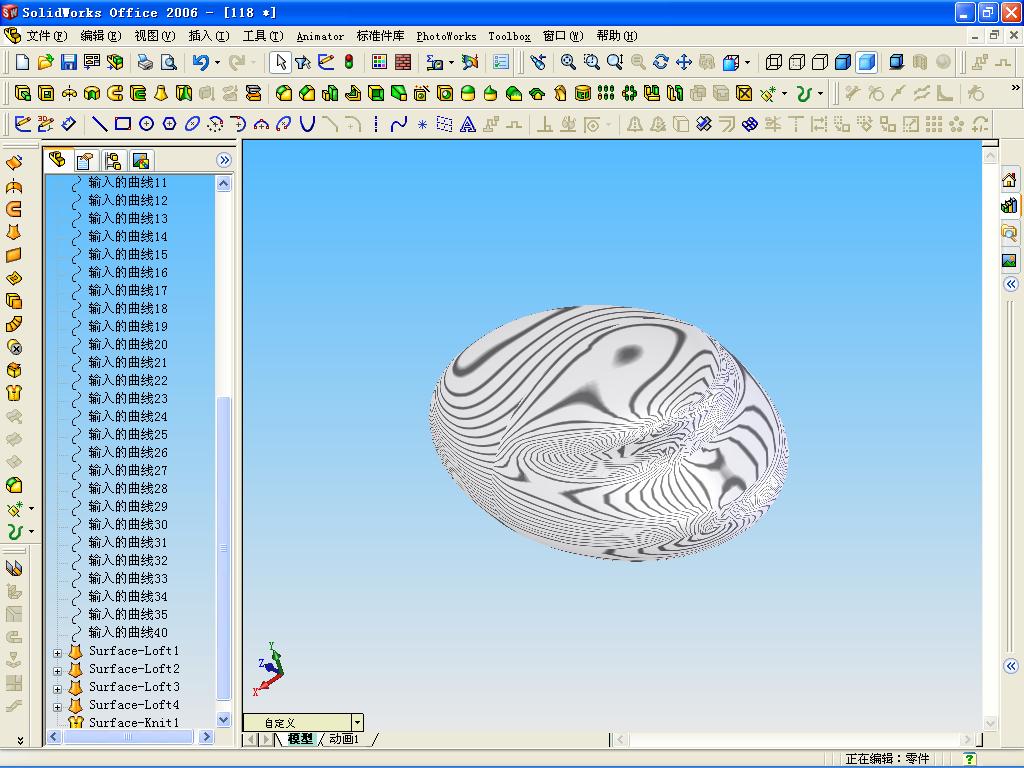Click the Undo arrow icon
1024x768 pixels.
(x=200, y=62)
